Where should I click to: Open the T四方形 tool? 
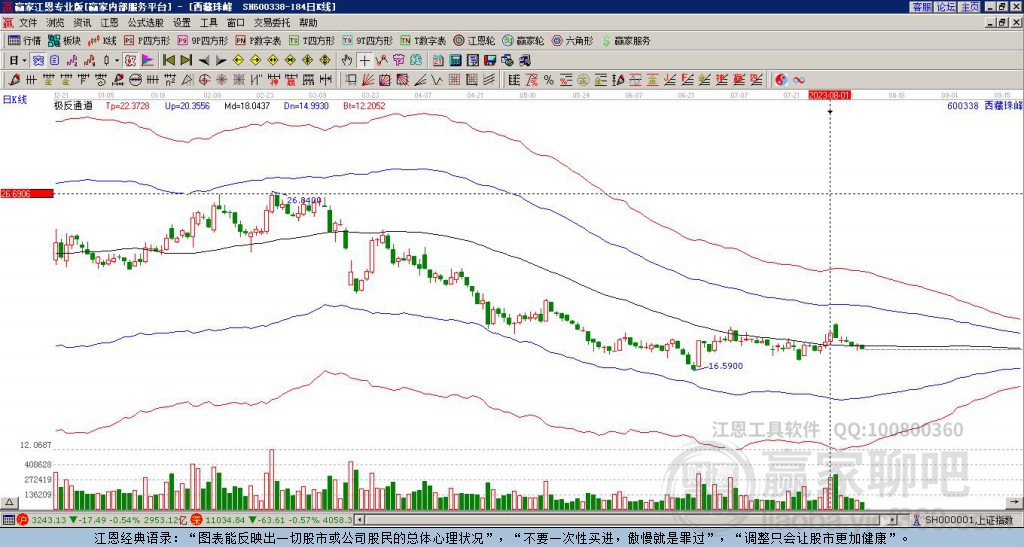point(313,40)
